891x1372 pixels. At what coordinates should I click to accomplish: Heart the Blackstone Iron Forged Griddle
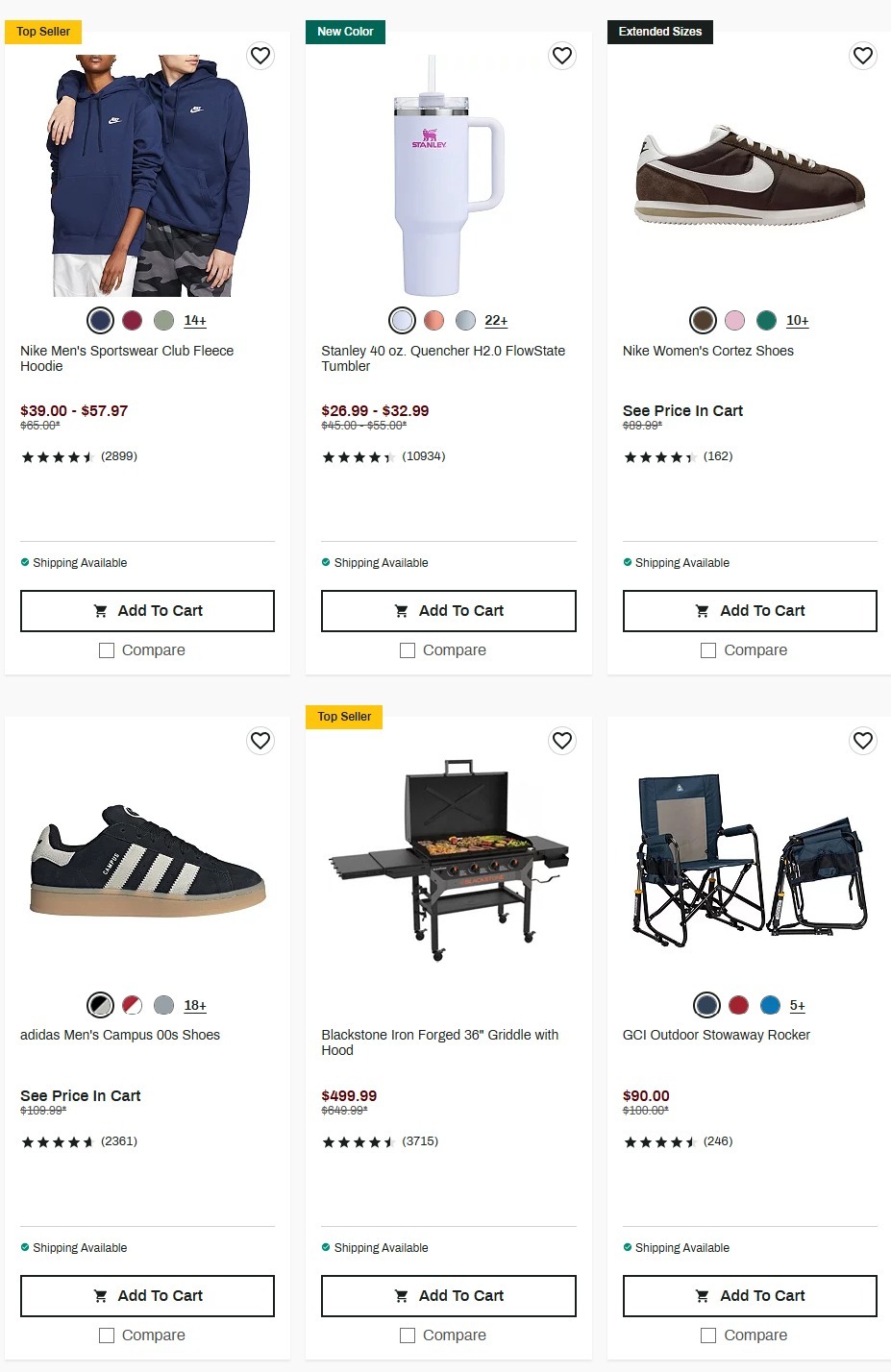562,741
